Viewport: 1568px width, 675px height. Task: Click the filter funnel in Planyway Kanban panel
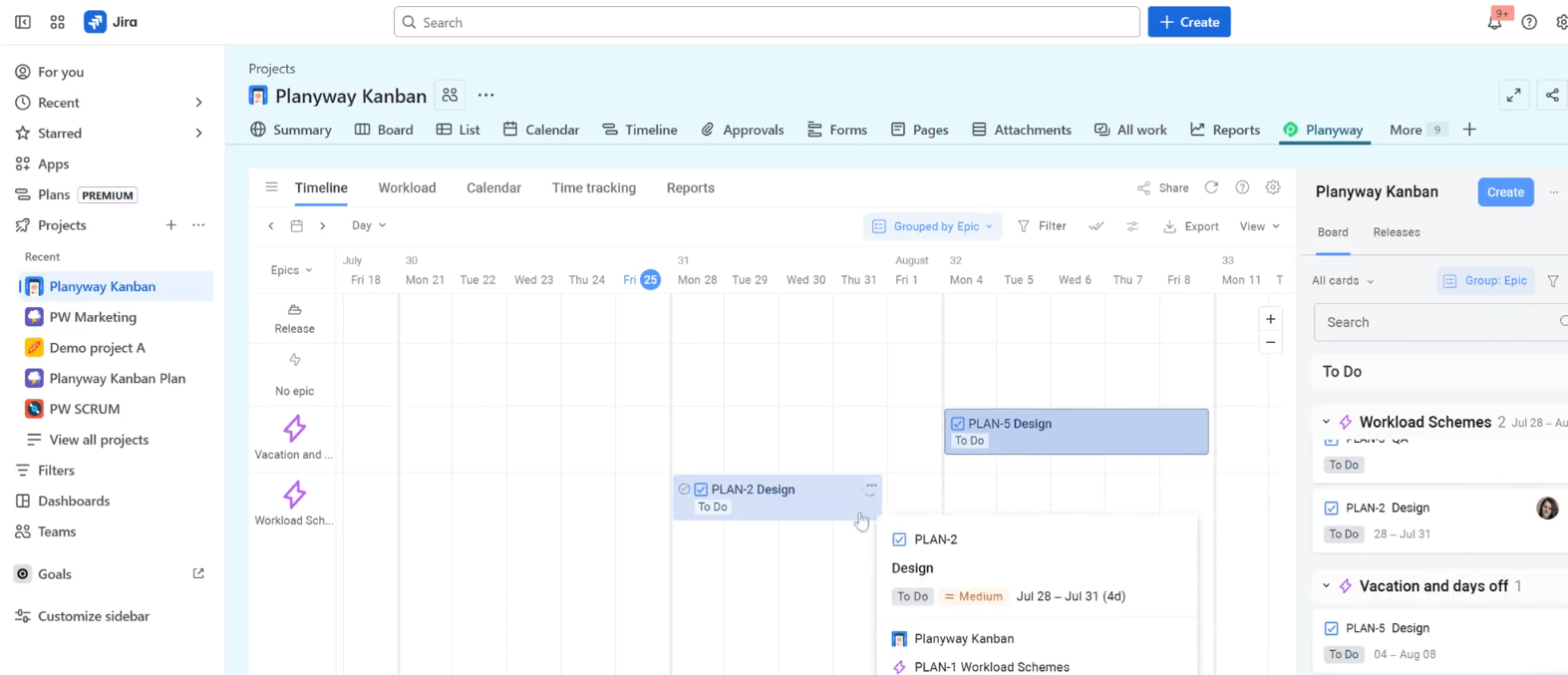tap(1553, 281)
